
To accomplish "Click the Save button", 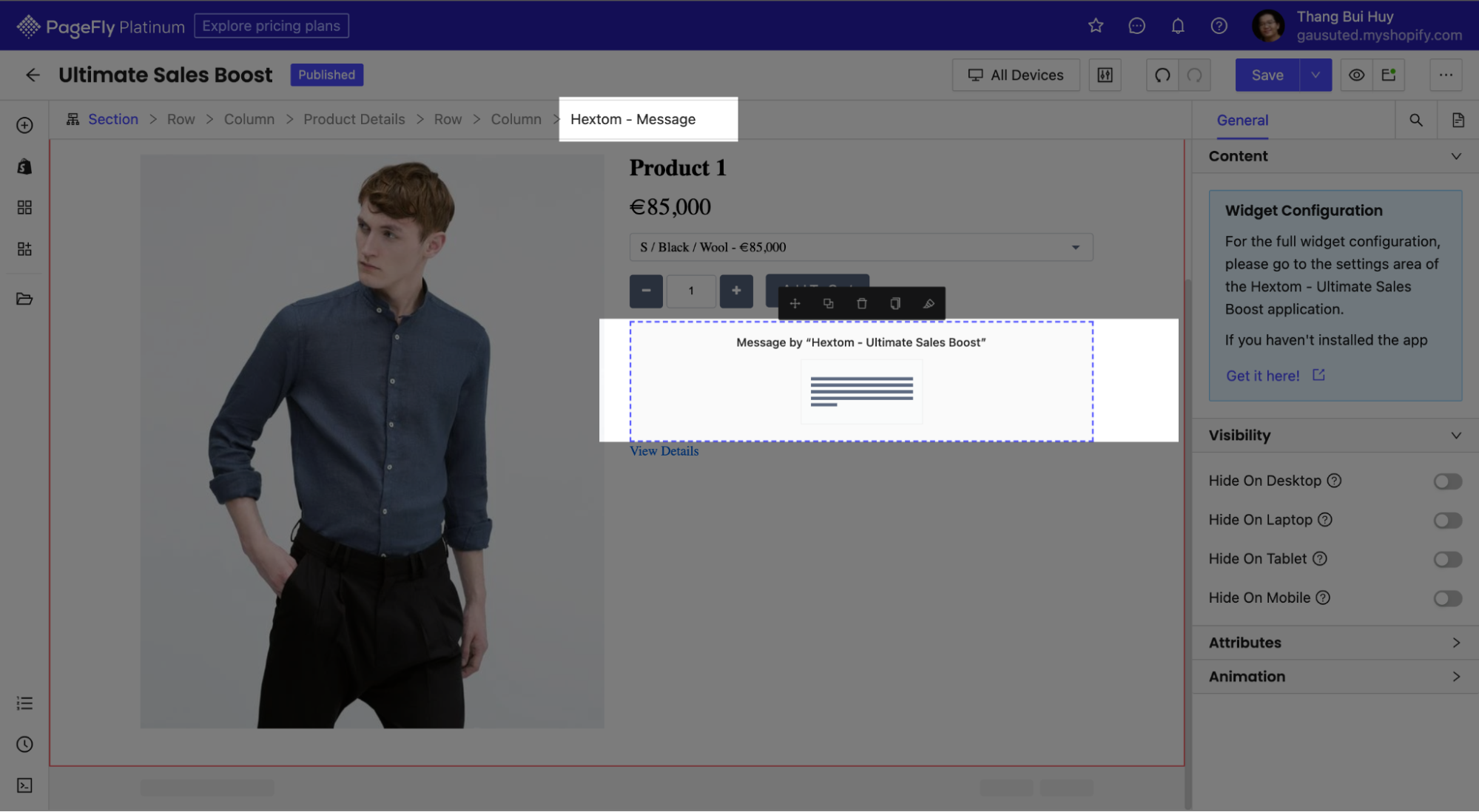I will coord(1267,75).
